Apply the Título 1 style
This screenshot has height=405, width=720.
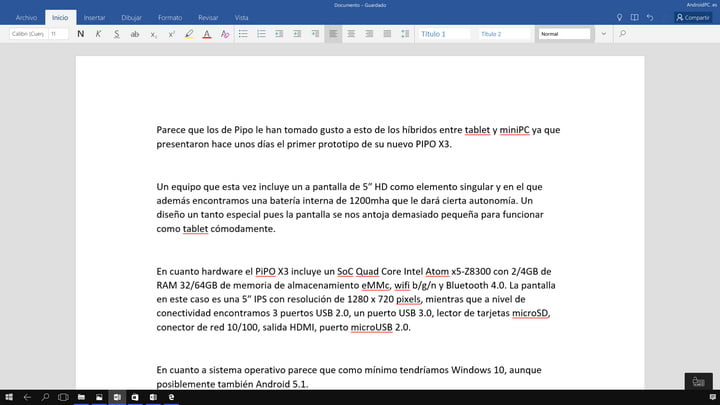(444, 34)
